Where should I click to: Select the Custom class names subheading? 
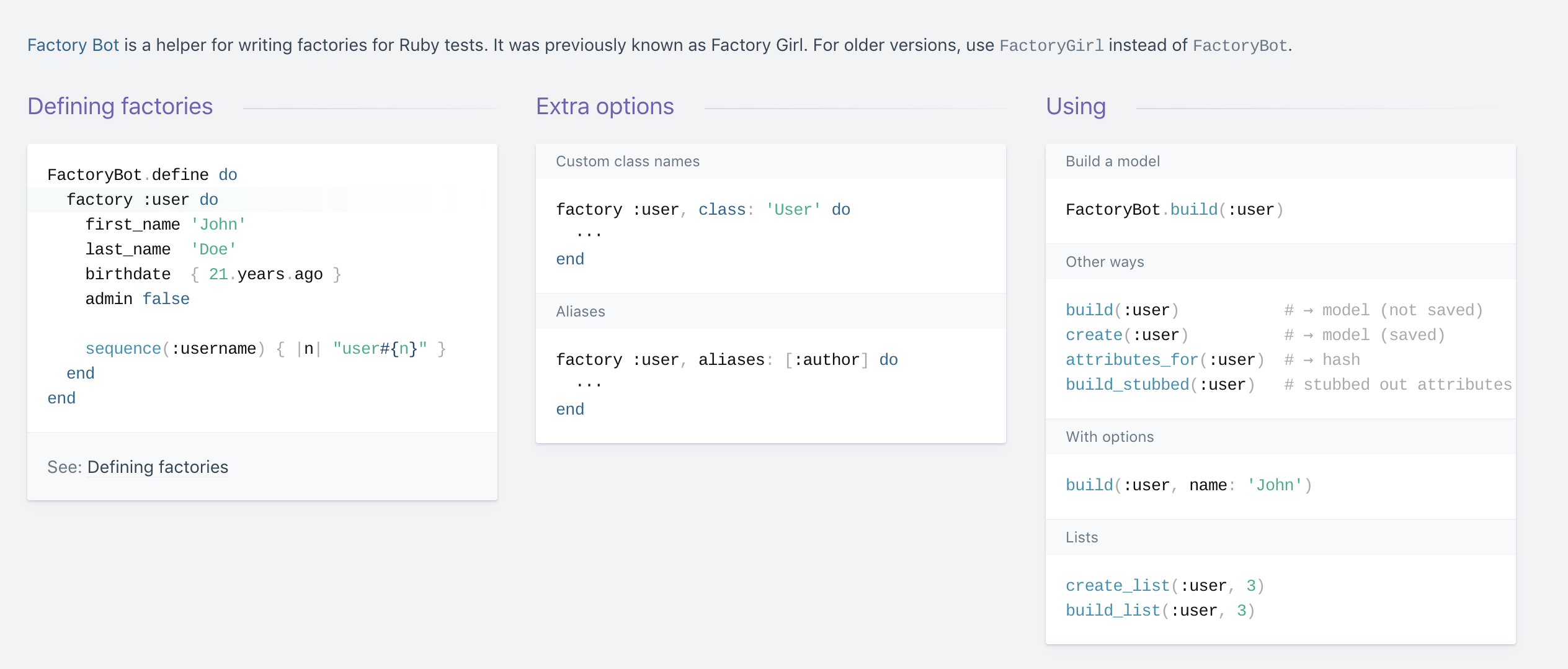click(628, 161)
